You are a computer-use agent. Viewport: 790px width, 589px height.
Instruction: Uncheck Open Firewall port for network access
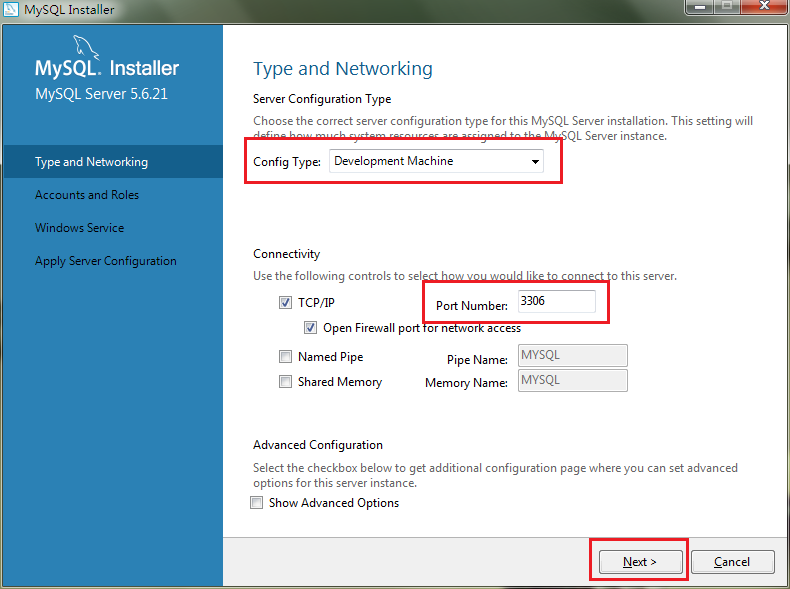(310, 328)
